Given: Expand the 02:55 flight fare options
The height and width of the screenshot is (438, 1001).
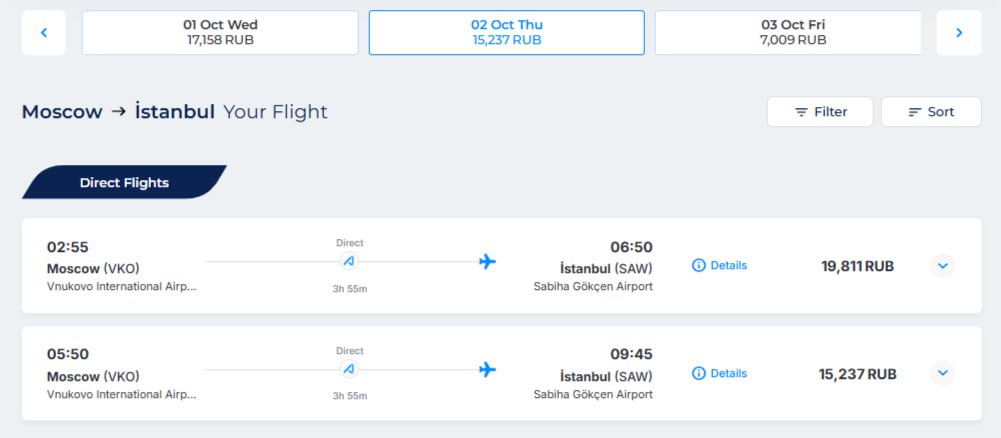Looking at the screenshot, I should 942,266.
